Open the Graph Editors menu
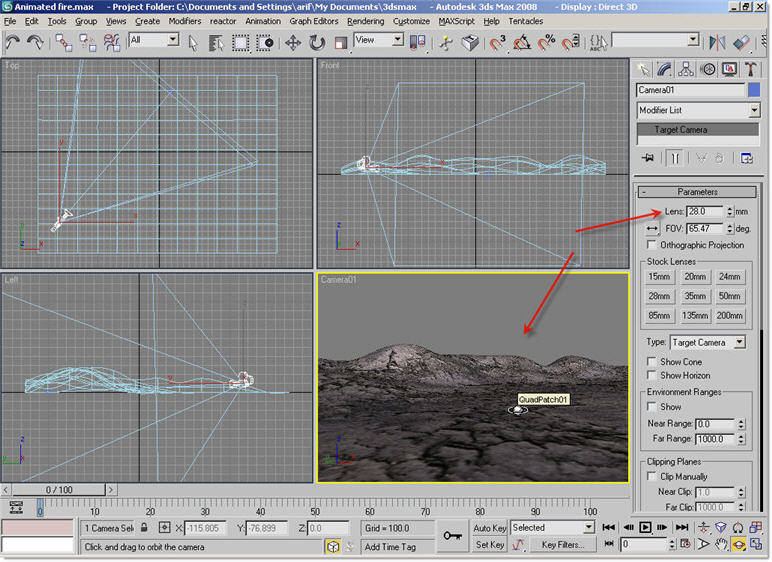Viewport: 772px width, 562px height. (x=314, y=21)
